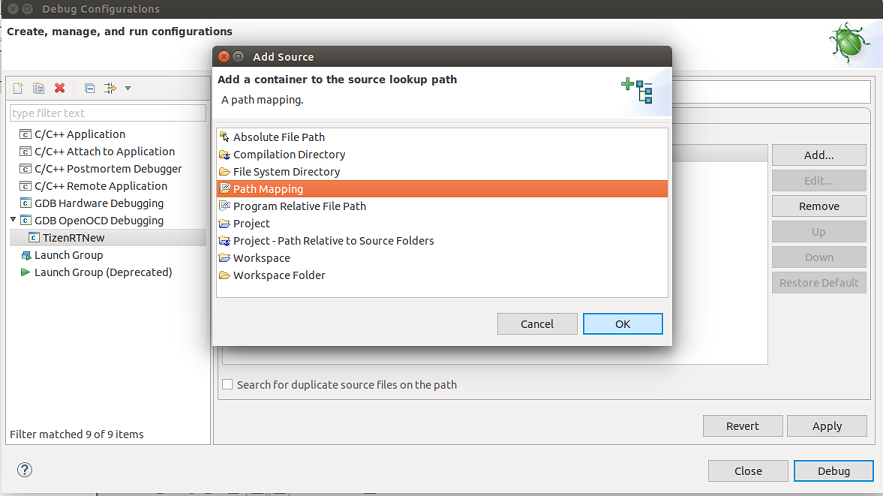Select C/C++ Remote Application type
This screenshot has width=883, height=496.
(101, 186)
